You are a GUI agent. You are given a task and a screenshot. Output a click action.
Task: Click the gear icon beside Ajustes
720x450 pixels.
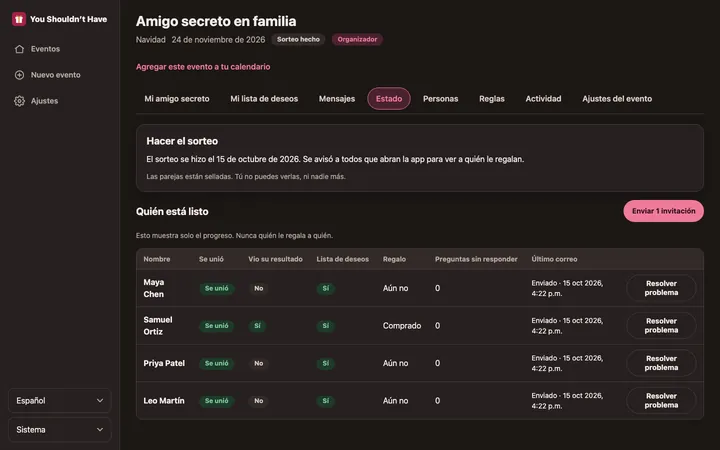pos(19,101)
